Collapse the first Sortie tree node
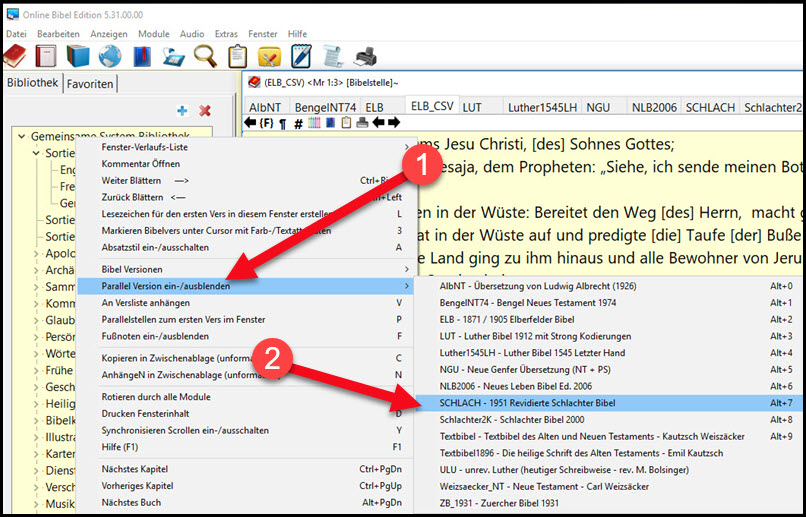 [36, 153]
